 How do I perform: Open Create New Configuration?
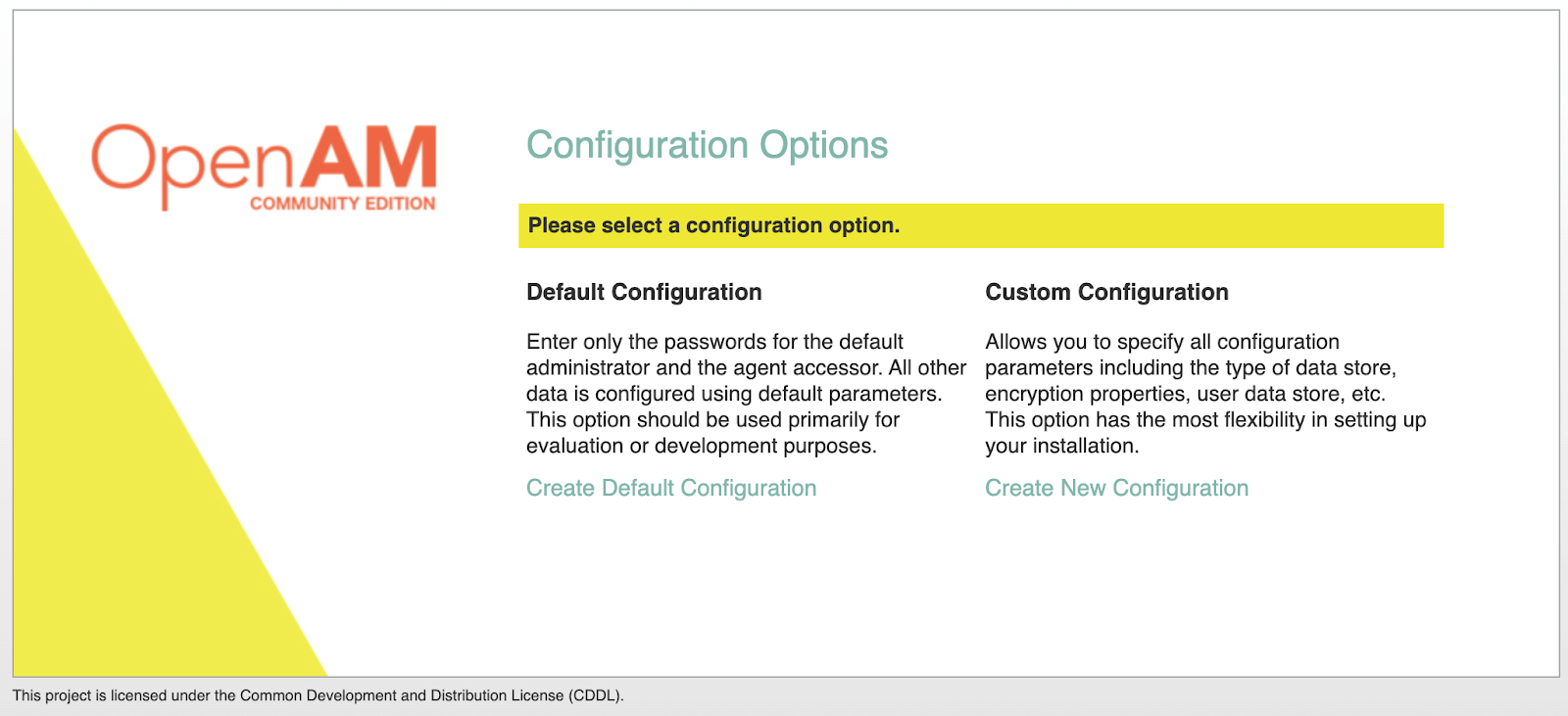[x=1116, y=487]
